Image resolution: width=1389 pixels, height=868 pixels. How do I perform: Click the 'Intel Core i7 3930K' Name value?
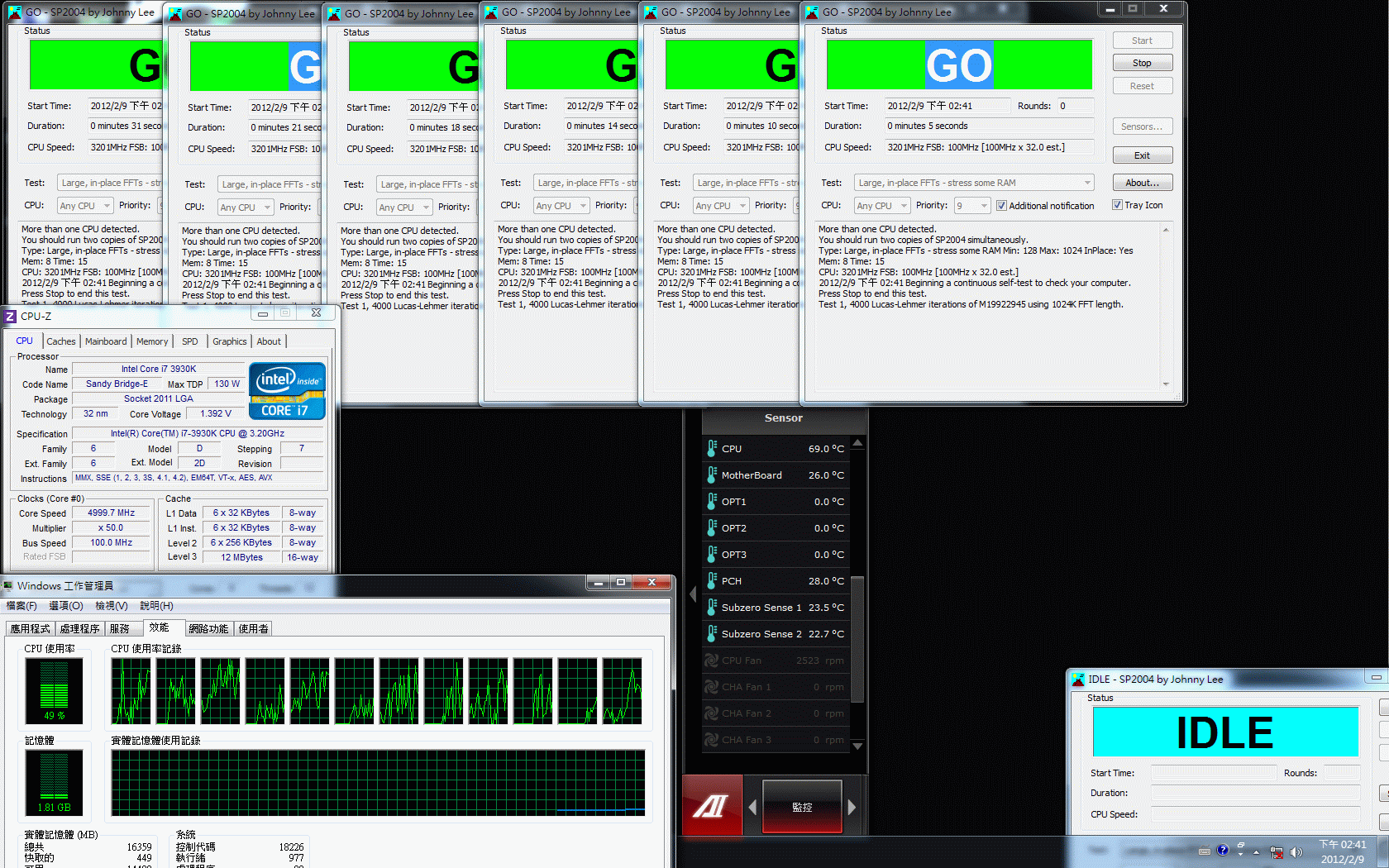point(159,370)
